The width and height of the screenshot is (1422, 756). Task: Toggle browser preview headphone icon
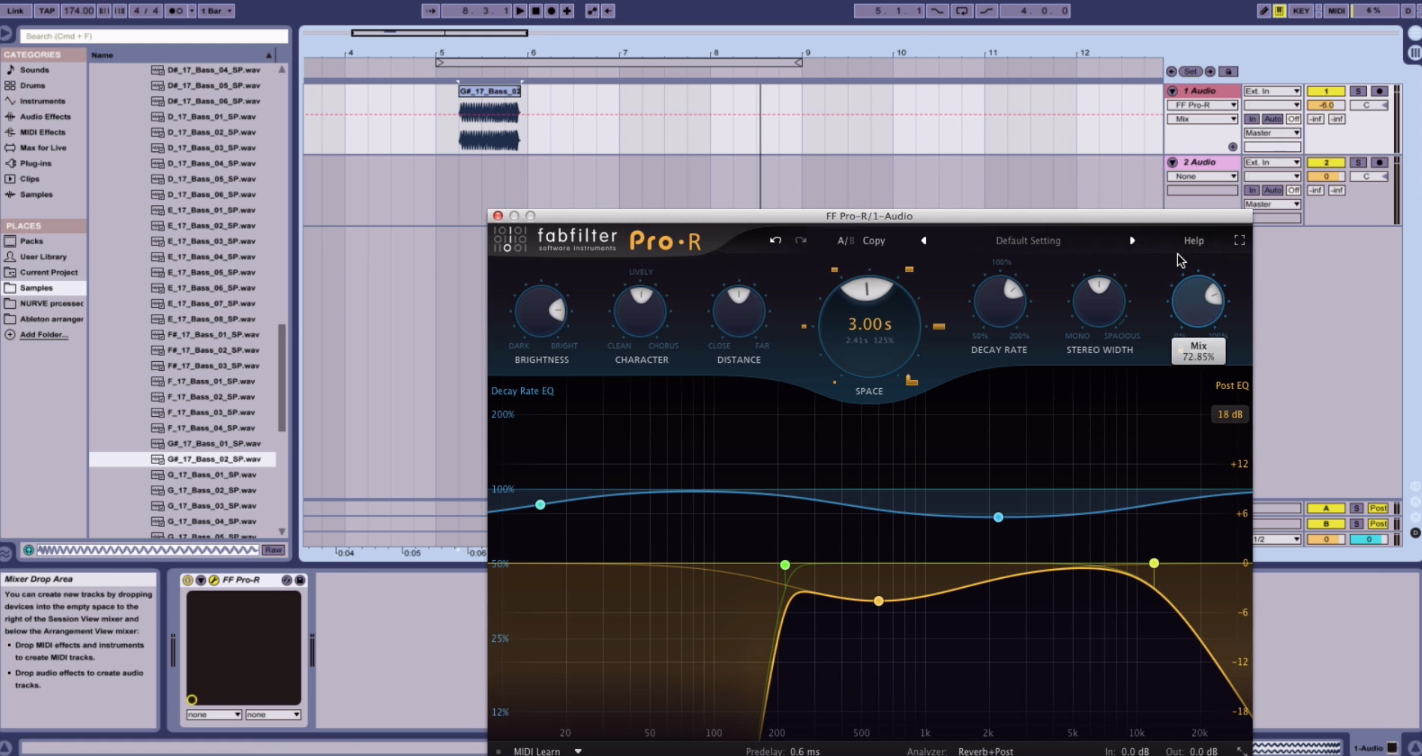click(x=28, y=550)
